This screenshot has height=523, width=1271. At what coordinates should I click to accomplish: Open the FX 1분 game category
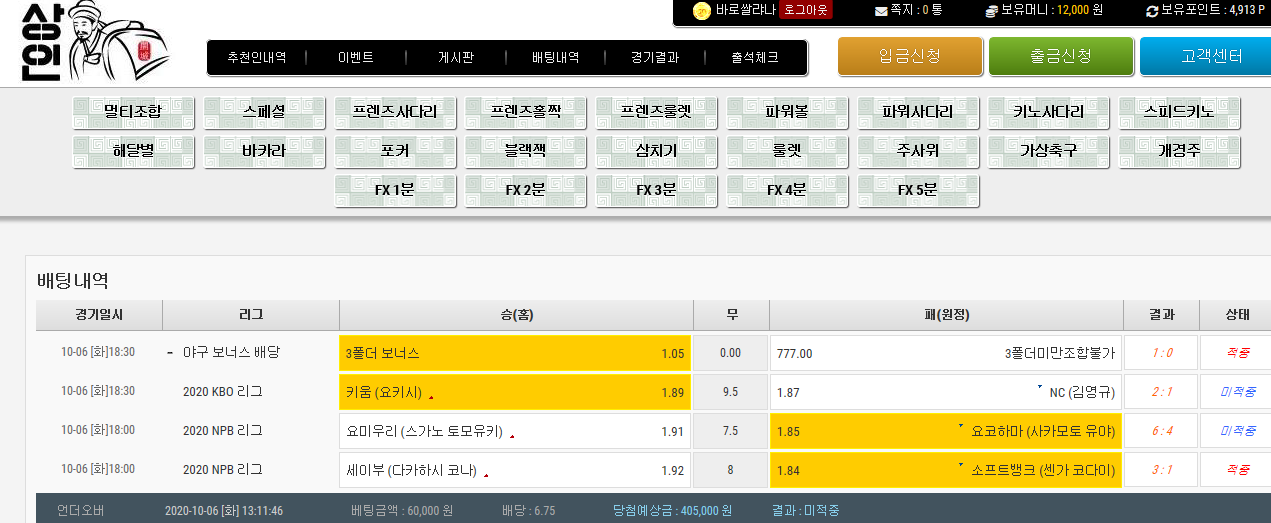(395, 190)
